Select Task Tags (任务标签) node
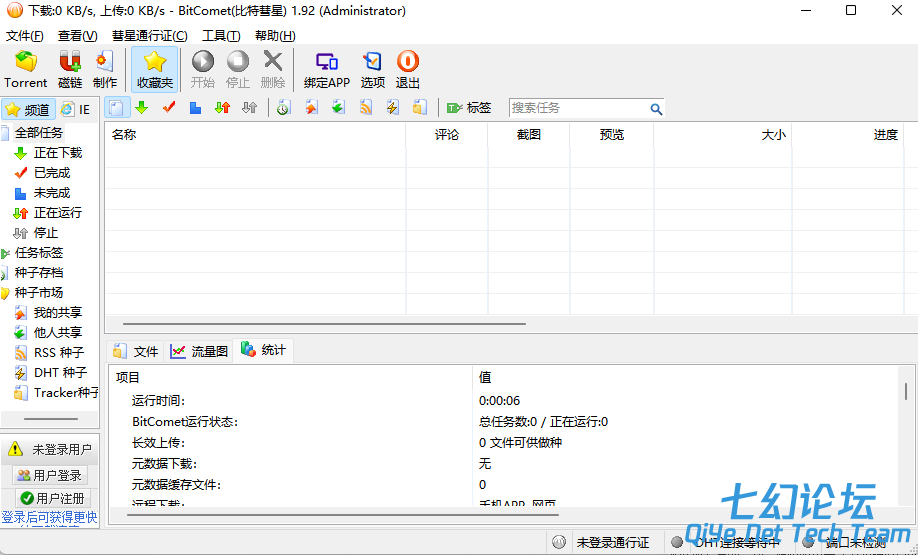The image size is (918, 555). pos(39,252)
